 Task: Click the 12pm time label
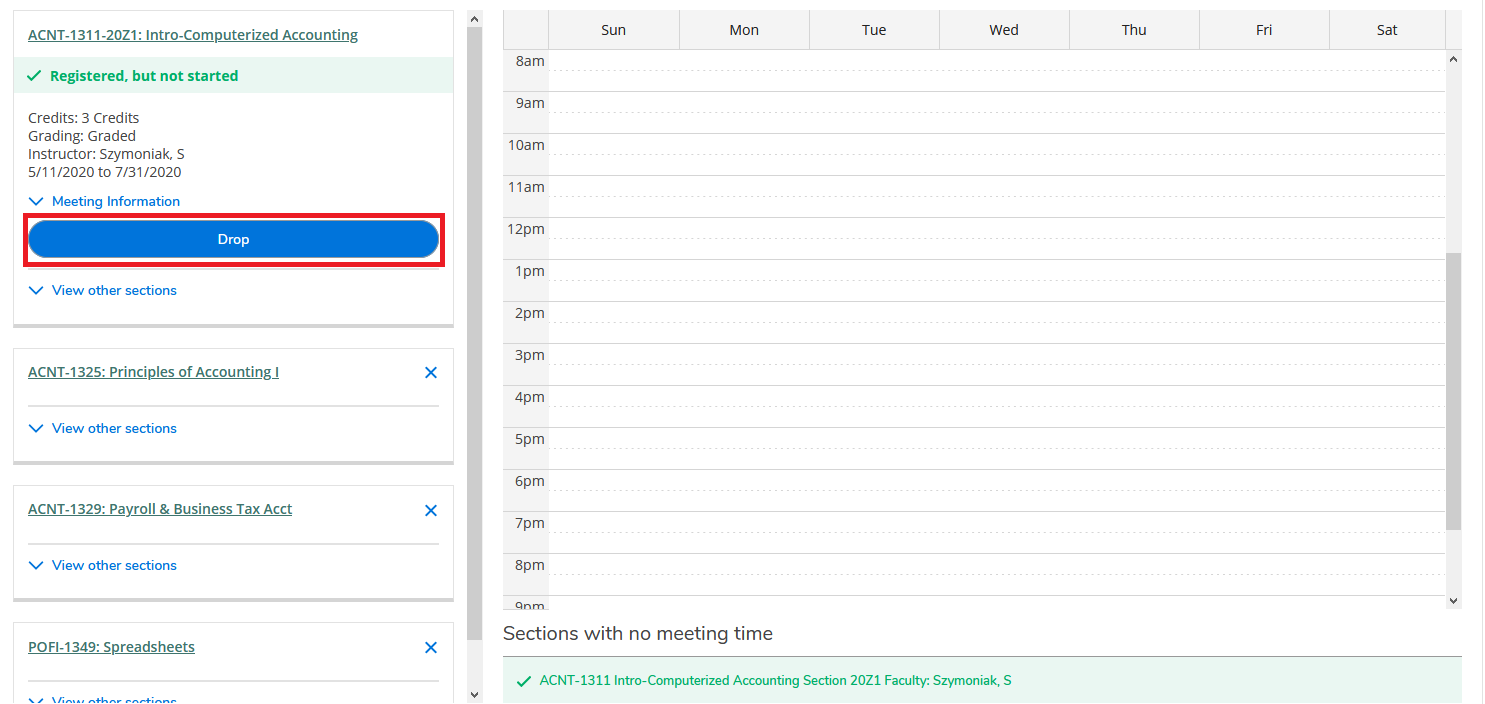(x=526, y=229)
